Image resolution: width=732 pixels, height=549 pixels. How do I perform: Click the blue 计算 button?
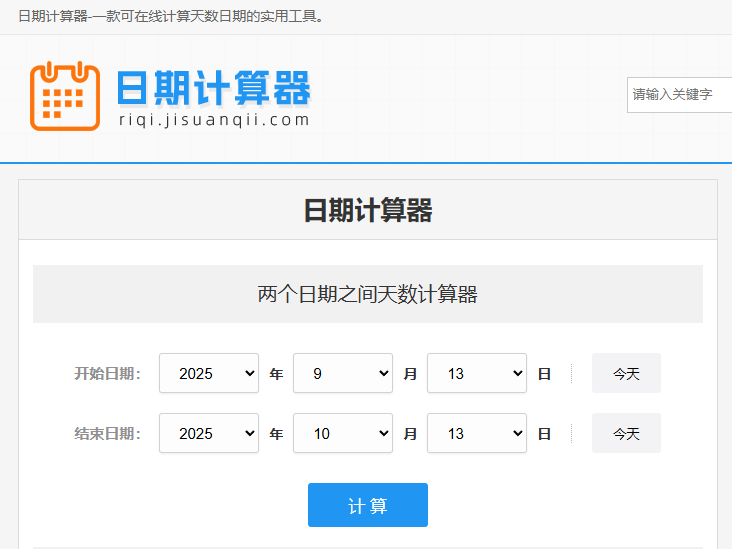[367, 505]
